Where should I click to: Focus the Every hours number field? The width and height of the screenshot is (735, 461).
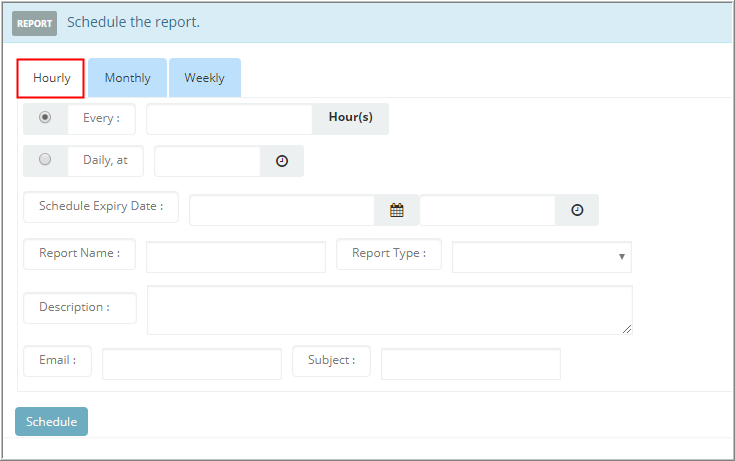click(229, 119)
